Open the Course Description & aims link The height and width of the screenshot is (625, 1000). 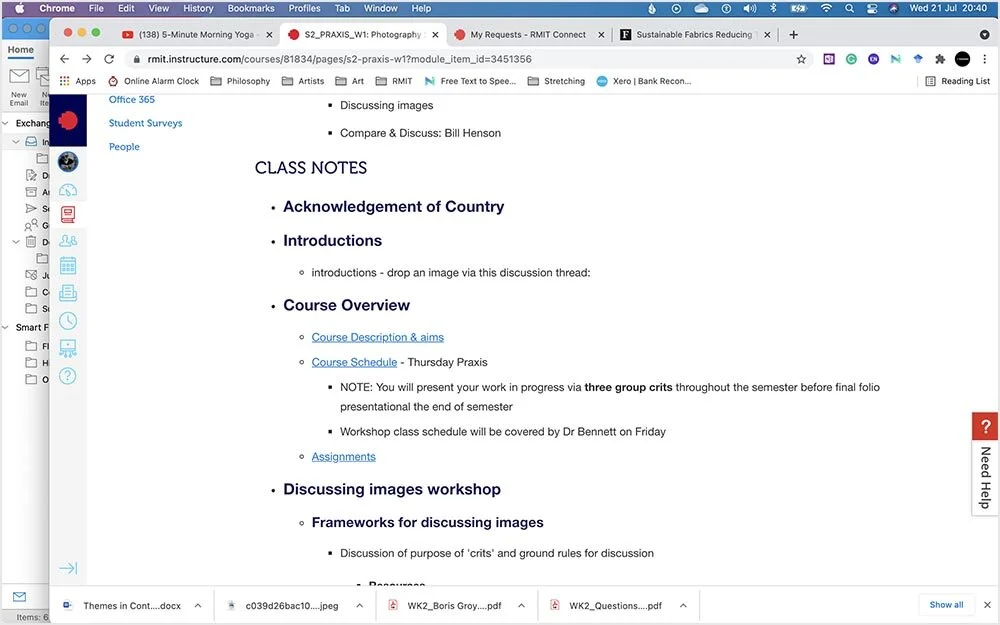click(378, 337)
